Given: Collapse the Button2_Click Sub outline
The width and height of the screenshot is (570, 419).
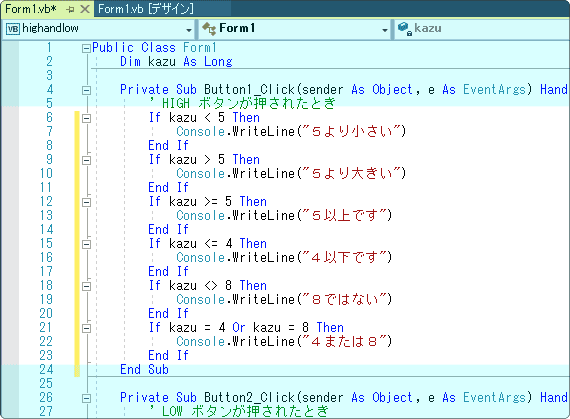Looking at the screenshot, I should pos(86,398).
